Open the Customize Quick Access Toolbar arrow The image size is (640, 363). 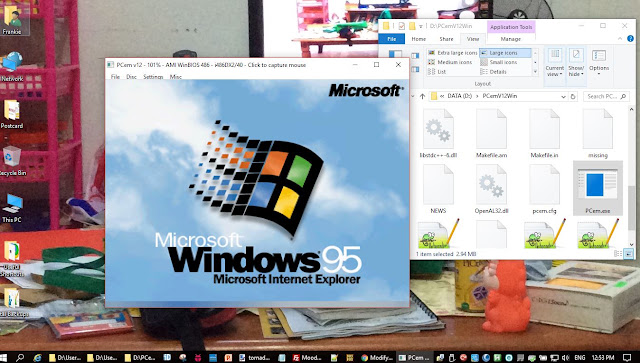(420, 27)
